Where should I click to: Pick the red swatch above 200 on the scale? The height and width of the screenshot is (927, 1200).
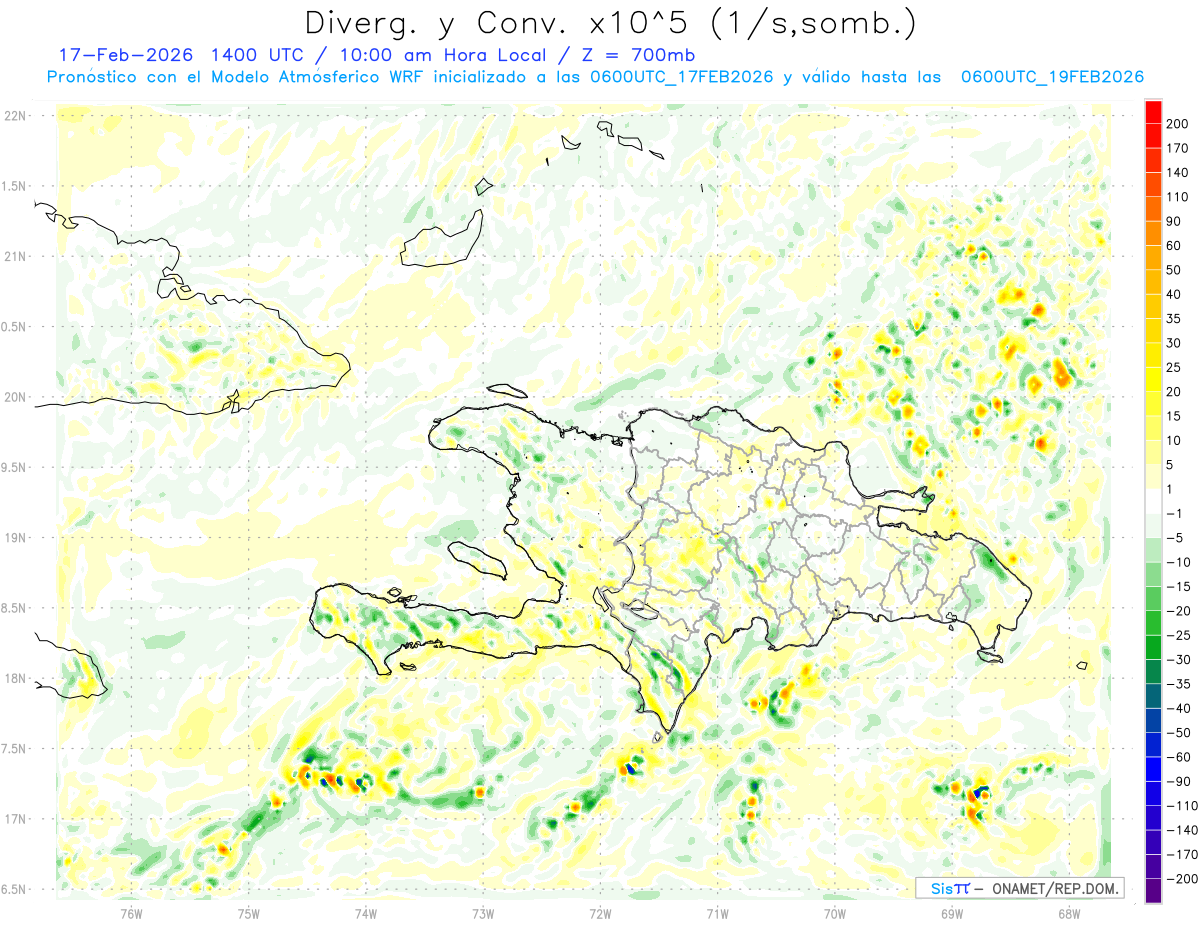[1153, 112]
